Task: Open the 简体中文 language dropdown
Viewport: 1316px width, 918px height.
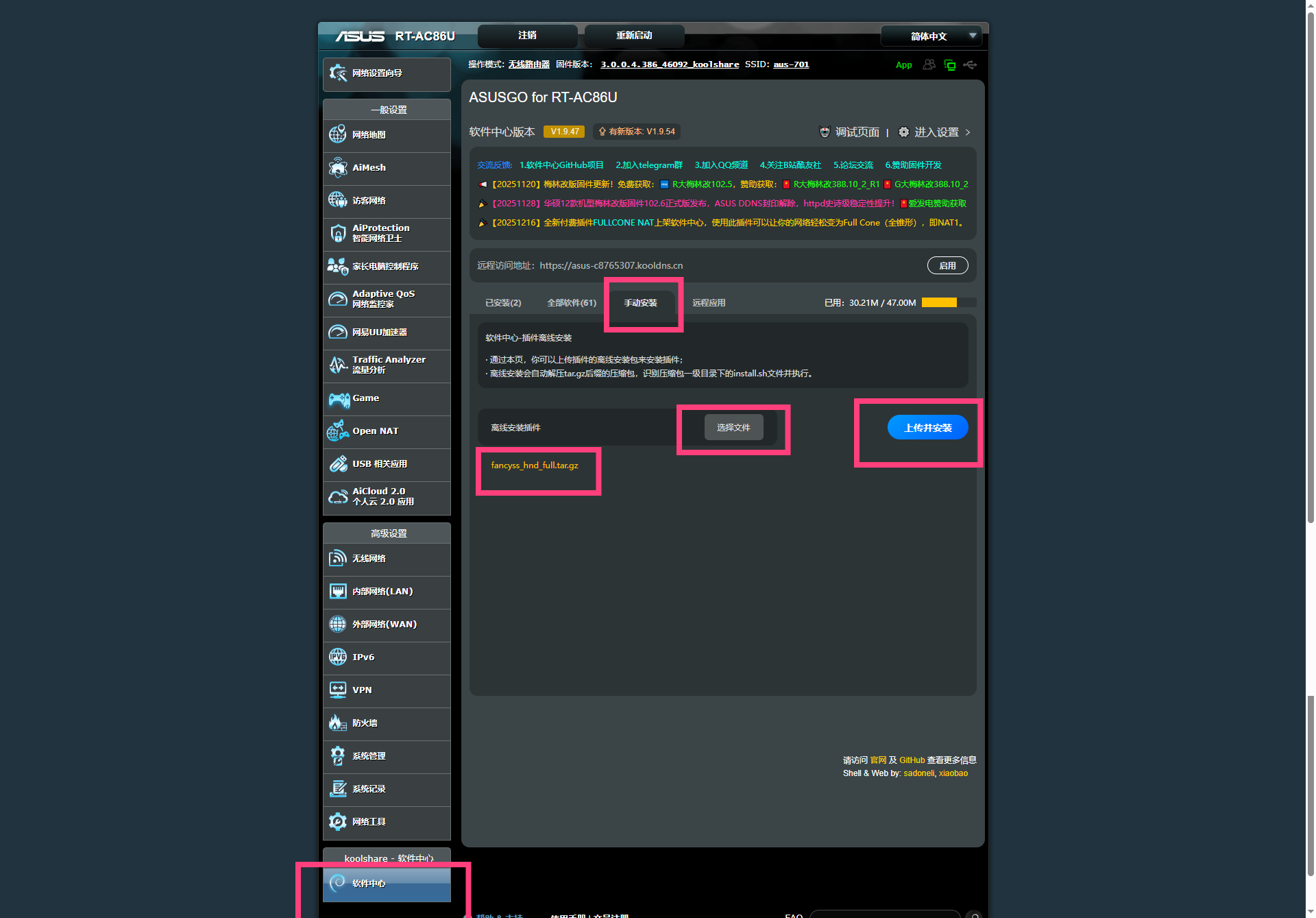Action: (931, 36)
